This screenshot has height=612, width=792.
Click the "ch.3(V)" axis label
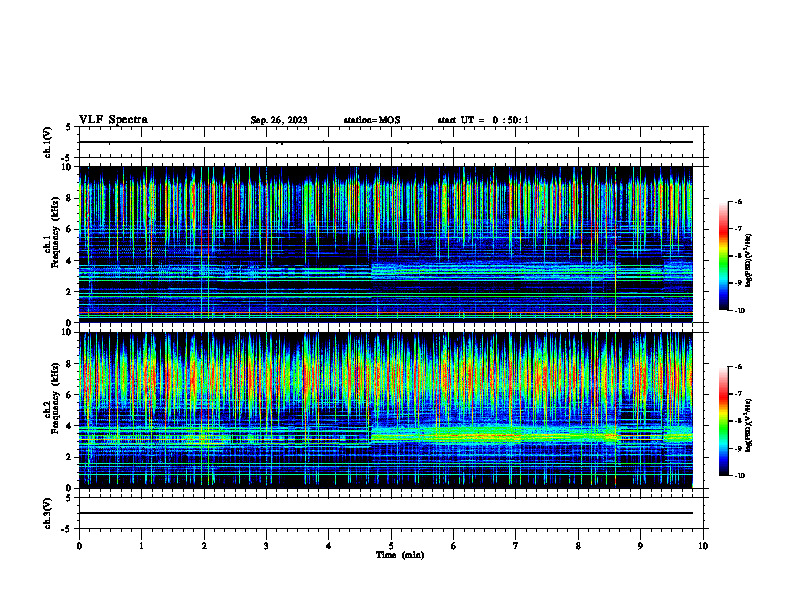pyautogui.click(x=48, y=513)
